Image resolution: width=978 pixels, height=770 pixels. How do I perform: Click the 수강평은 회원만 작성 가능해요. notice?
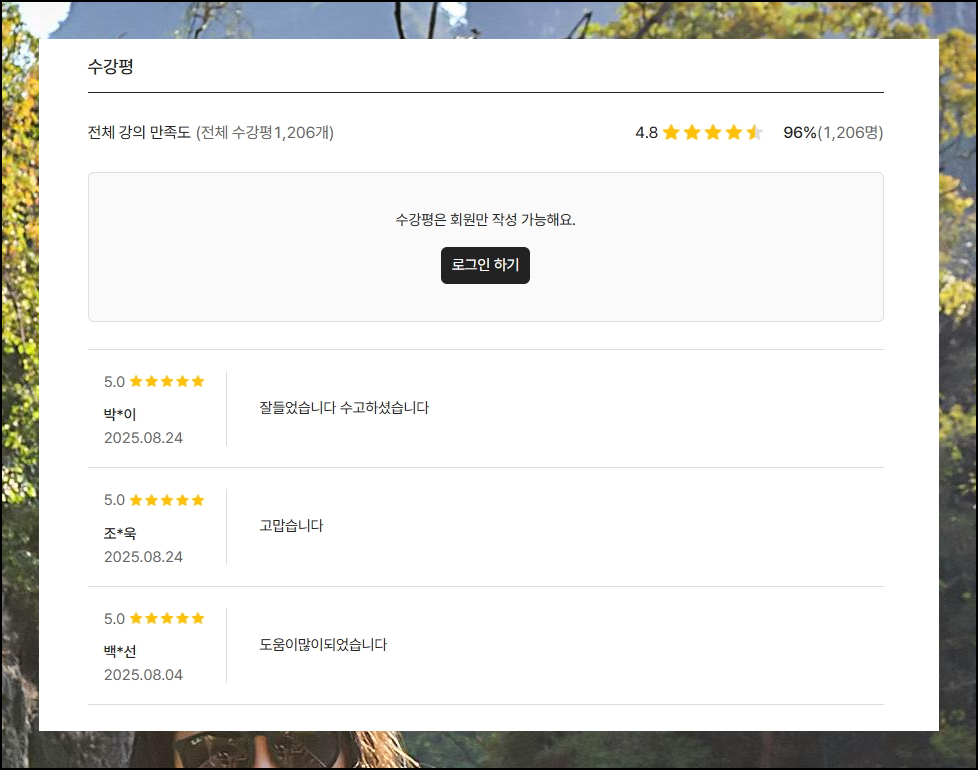(x=485, y=219)
